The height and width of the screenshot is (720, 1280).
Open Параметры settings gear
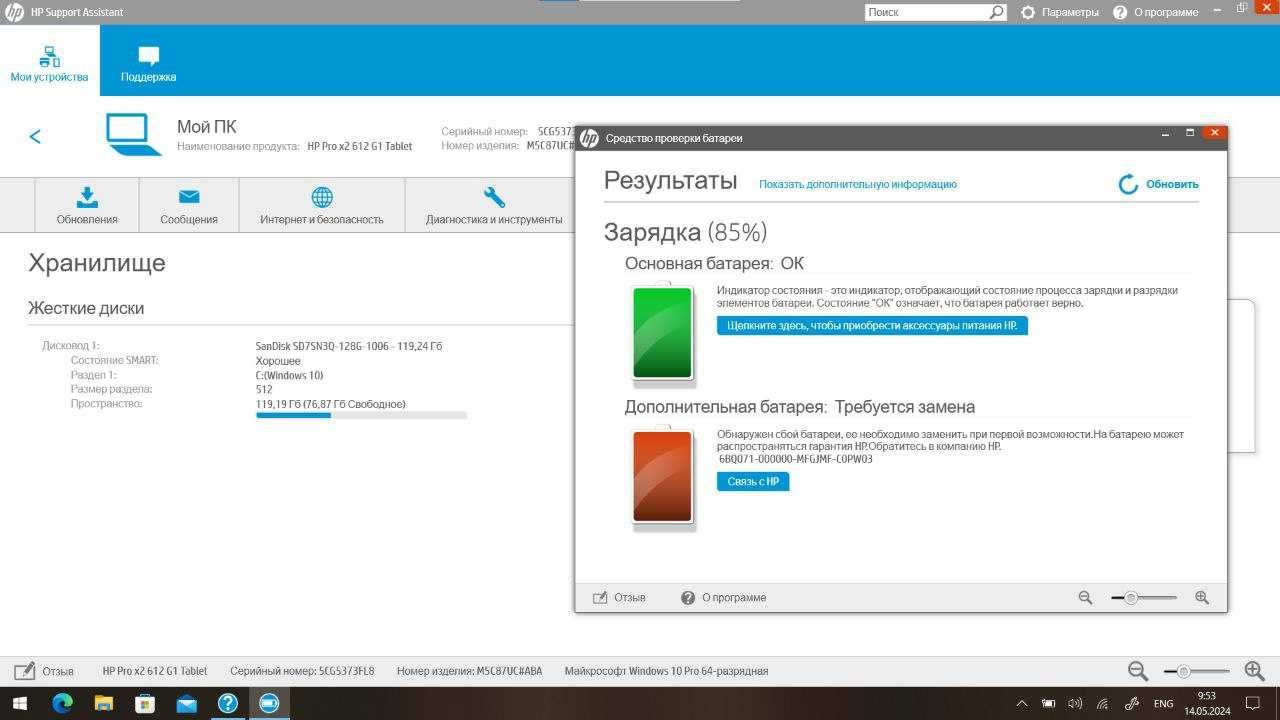1059,12
